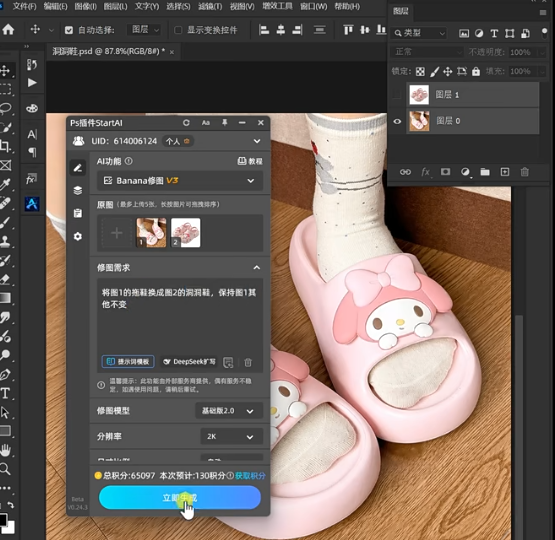Click the add image plus box
The width and height of the screenshot is (555, 540).
[117, 233]
